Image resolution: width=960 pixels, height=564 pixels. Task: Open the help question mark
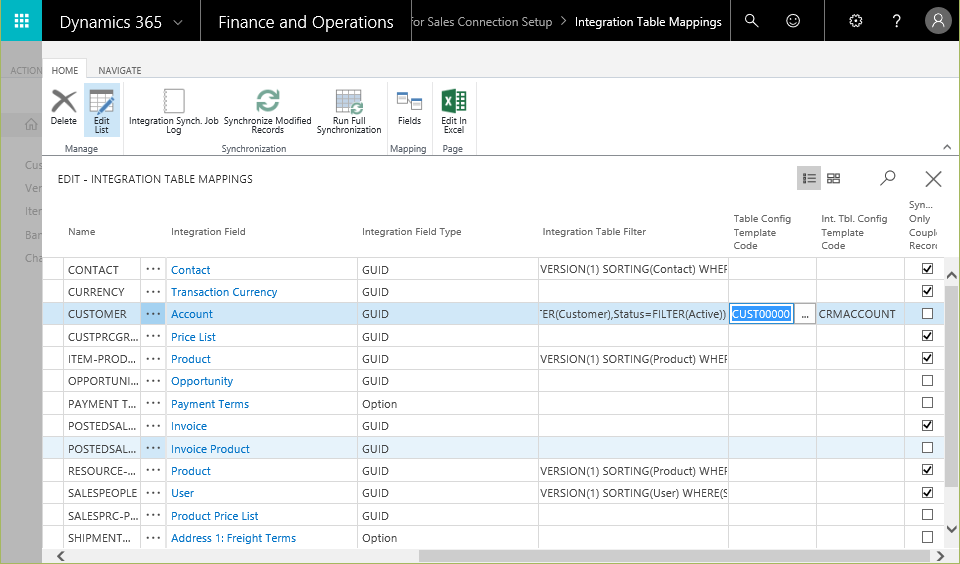896,21
